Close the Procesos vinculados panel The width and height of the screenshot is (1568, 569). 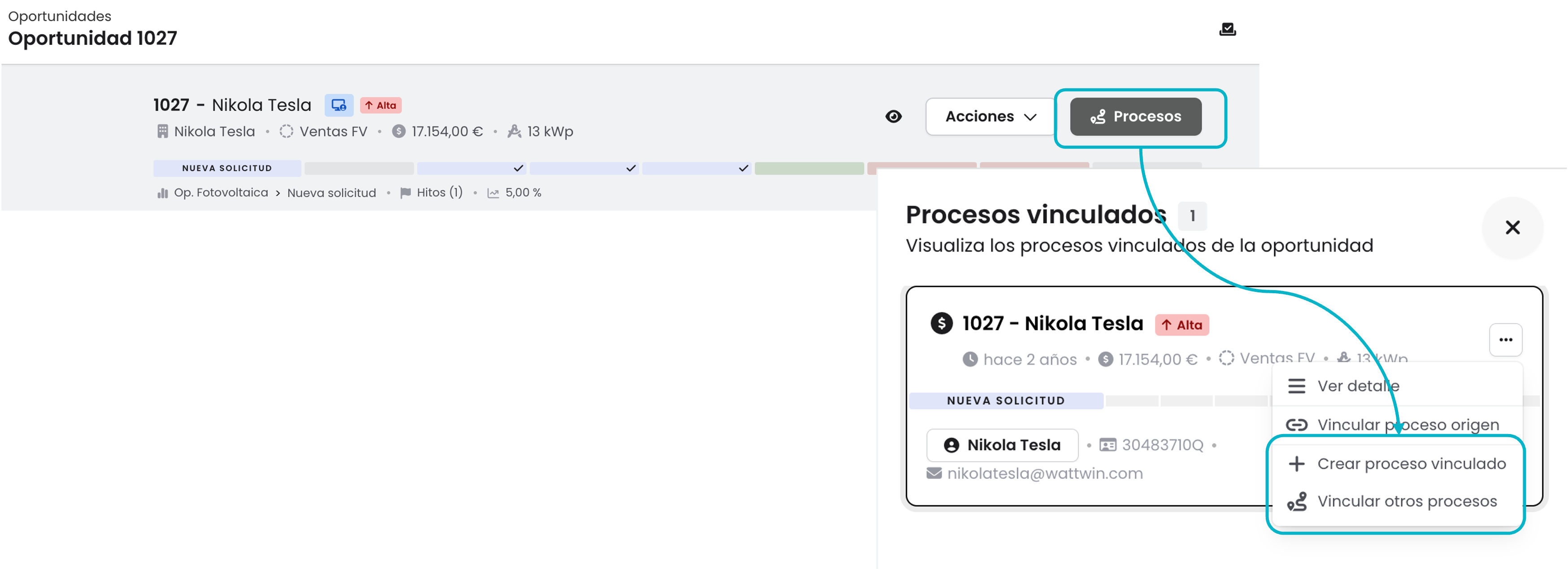pyautogui.click(x=1512, y=228)
